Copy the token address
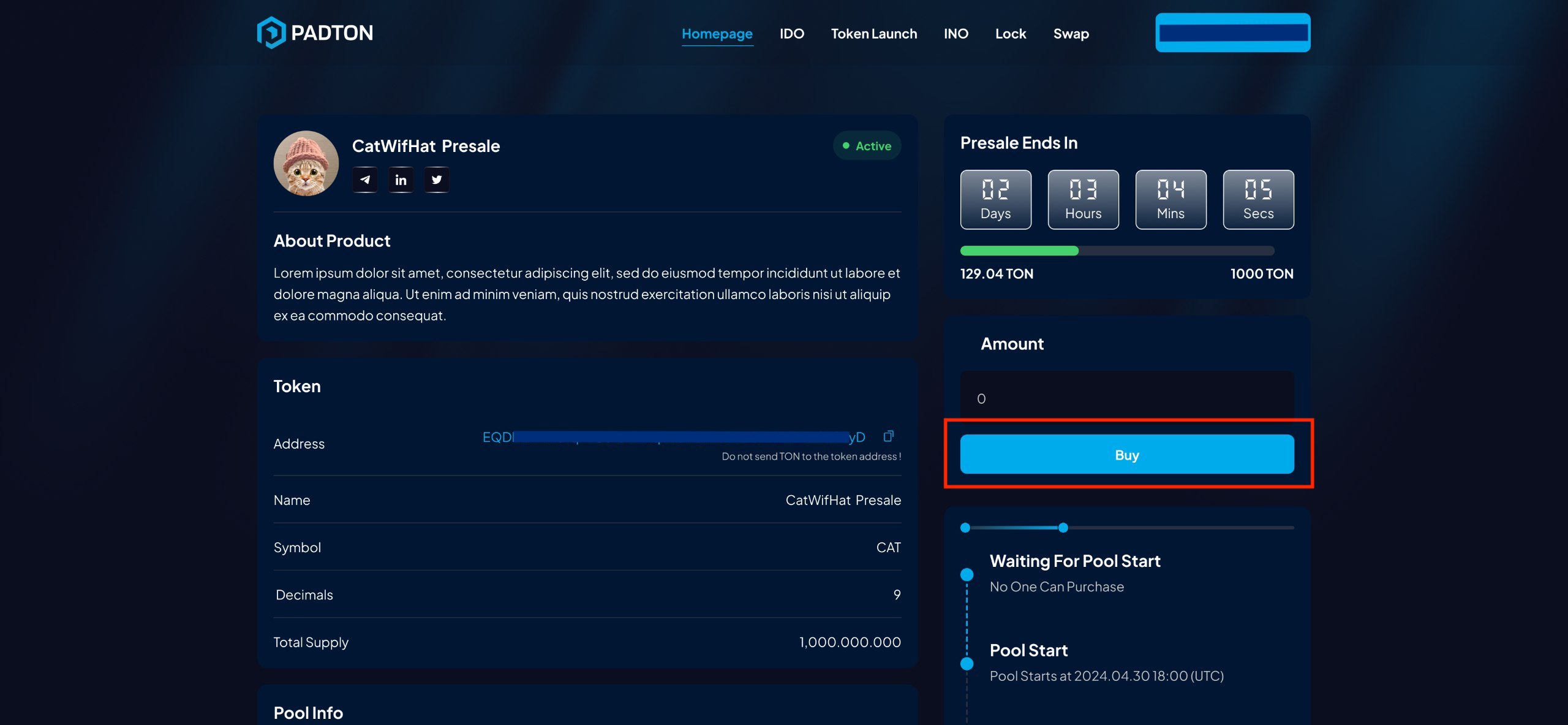 889,436
